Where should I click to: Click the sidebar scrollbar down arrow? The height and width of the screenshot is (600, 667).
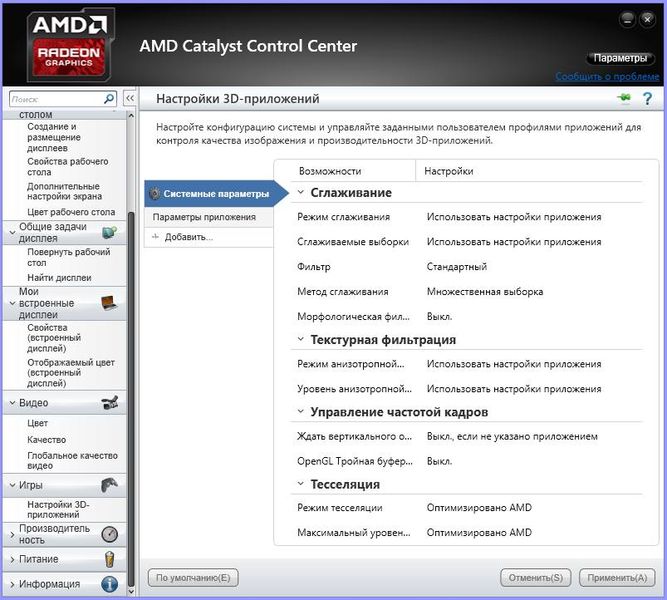[x=131, y=591]
